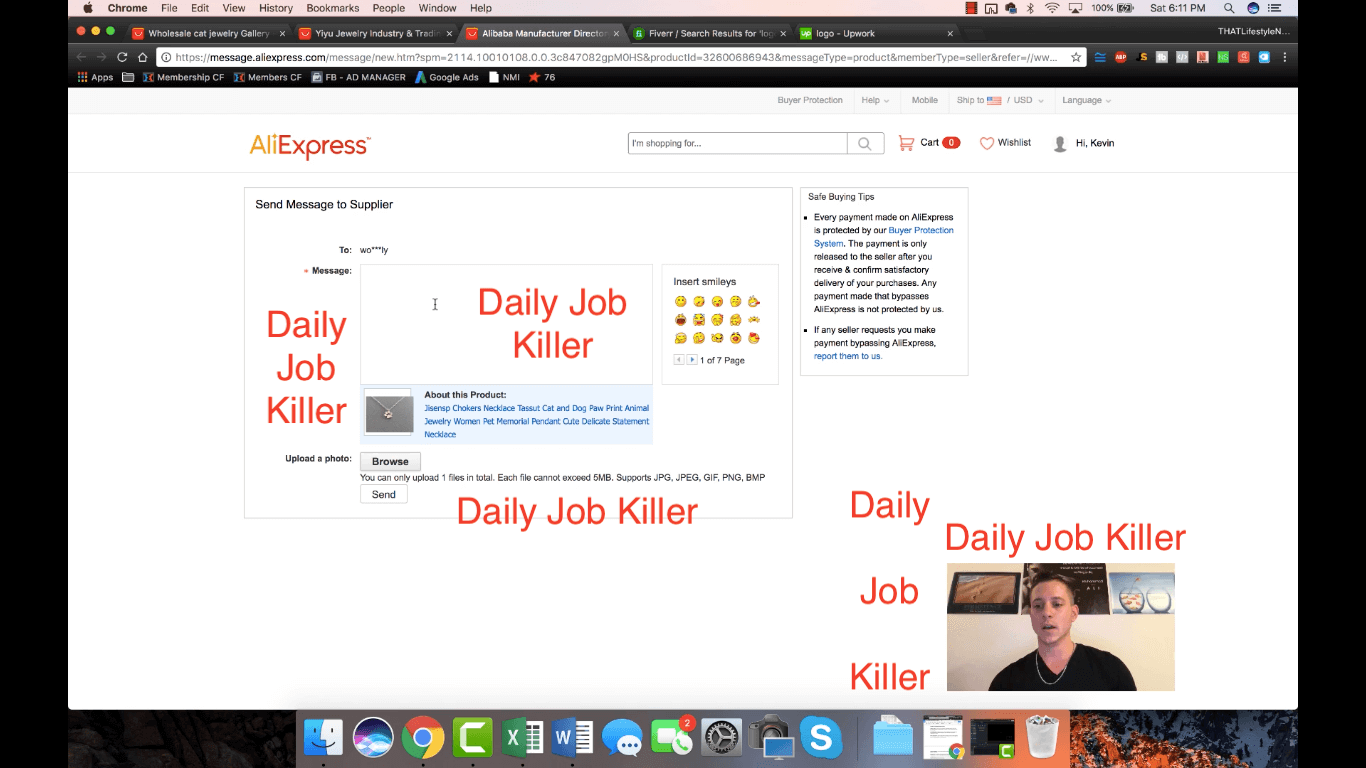The width and height of the screenshot is (1366, 768).
Task: Click the Mobile link in top bar
Action: [925, 100]
